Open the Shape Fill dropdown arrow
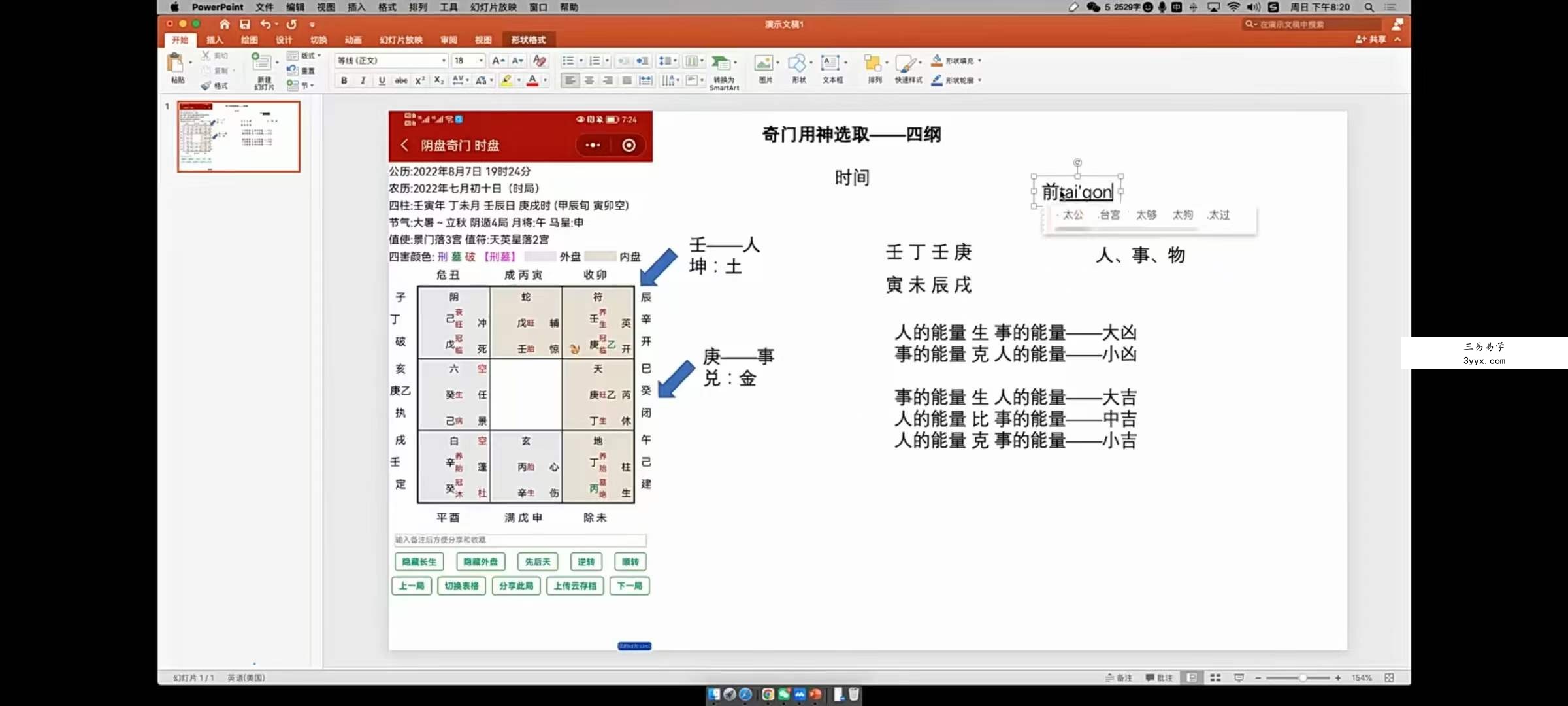The image size is (1568, 706). coord(979,61)
